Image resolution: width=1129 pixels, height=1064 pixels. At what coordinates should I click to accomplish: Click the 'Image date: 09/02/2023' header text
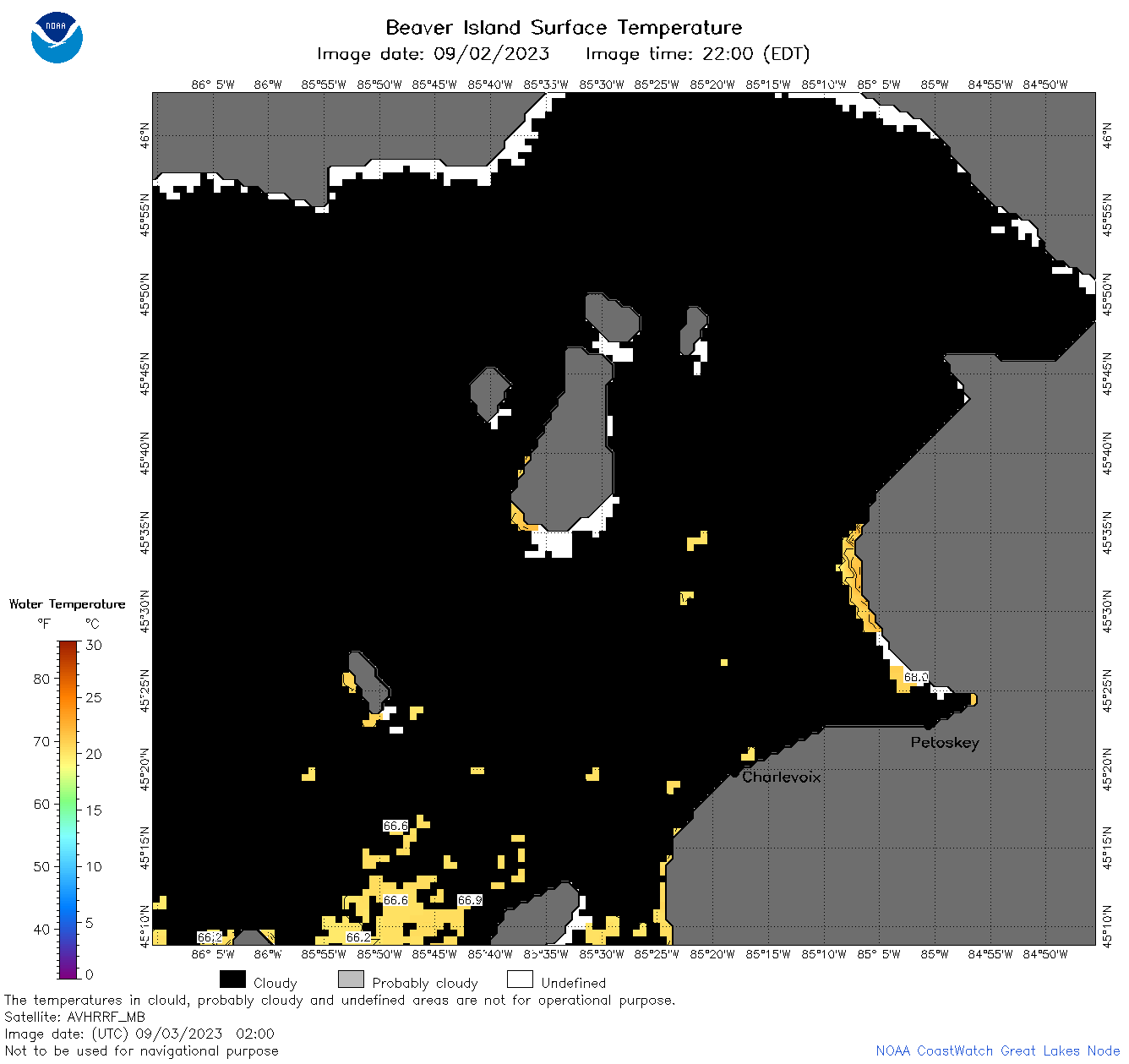[433, 54]
